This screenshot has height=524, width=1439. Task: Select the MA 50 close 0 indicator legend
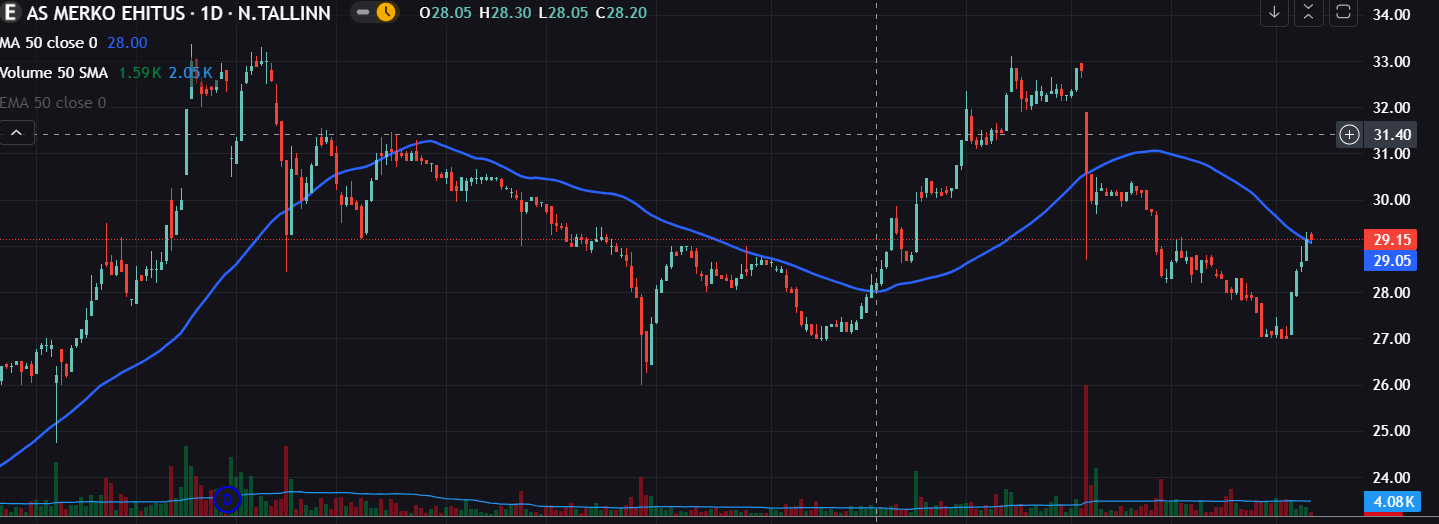point(49,43)
